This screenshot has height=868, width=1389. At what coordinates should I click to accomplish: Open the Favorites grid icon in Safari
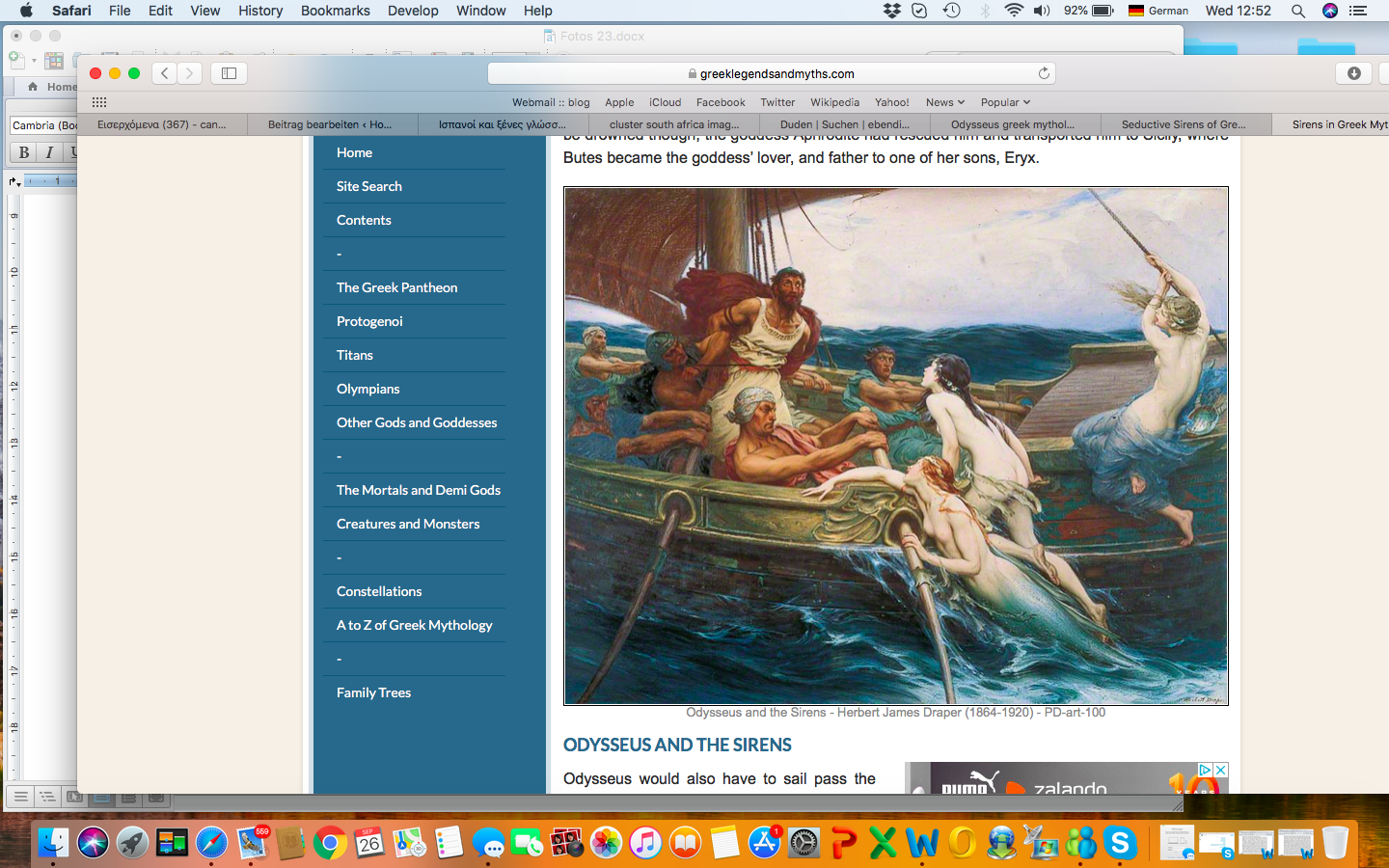coord(99,102)
